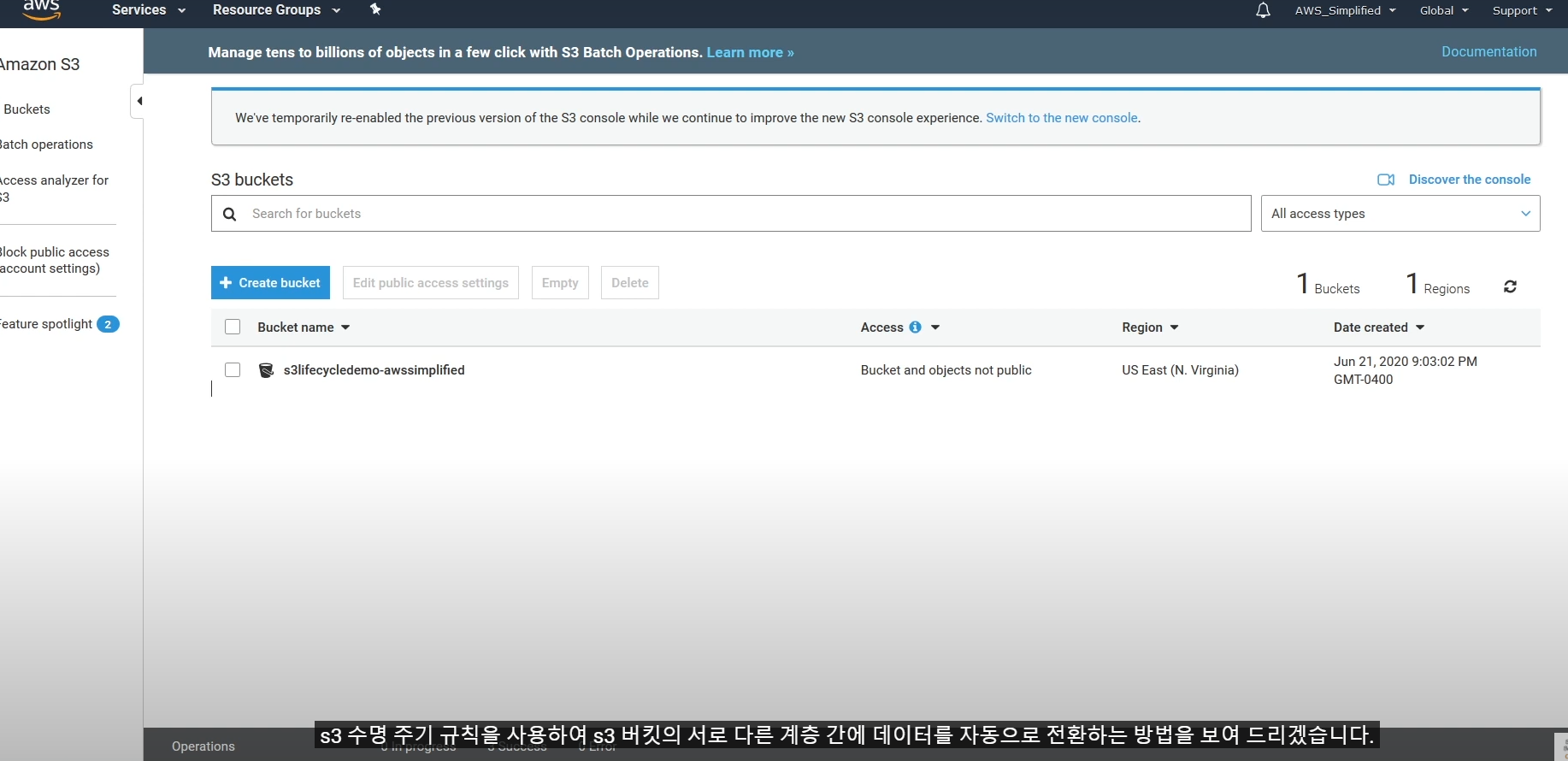1568x761 pixels.
Task: Check the s3lifecycledemo-awssimplified row checkbox
Action: point(233,369)
